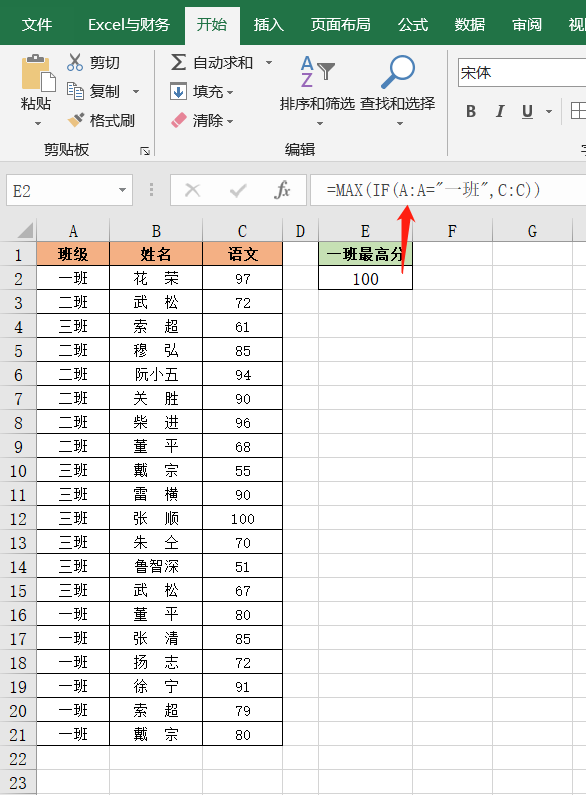Expand Find and Select dropdown arrow
Image resolution: width=586 pixels, height=795 pixels.
[x=400, y=123]
